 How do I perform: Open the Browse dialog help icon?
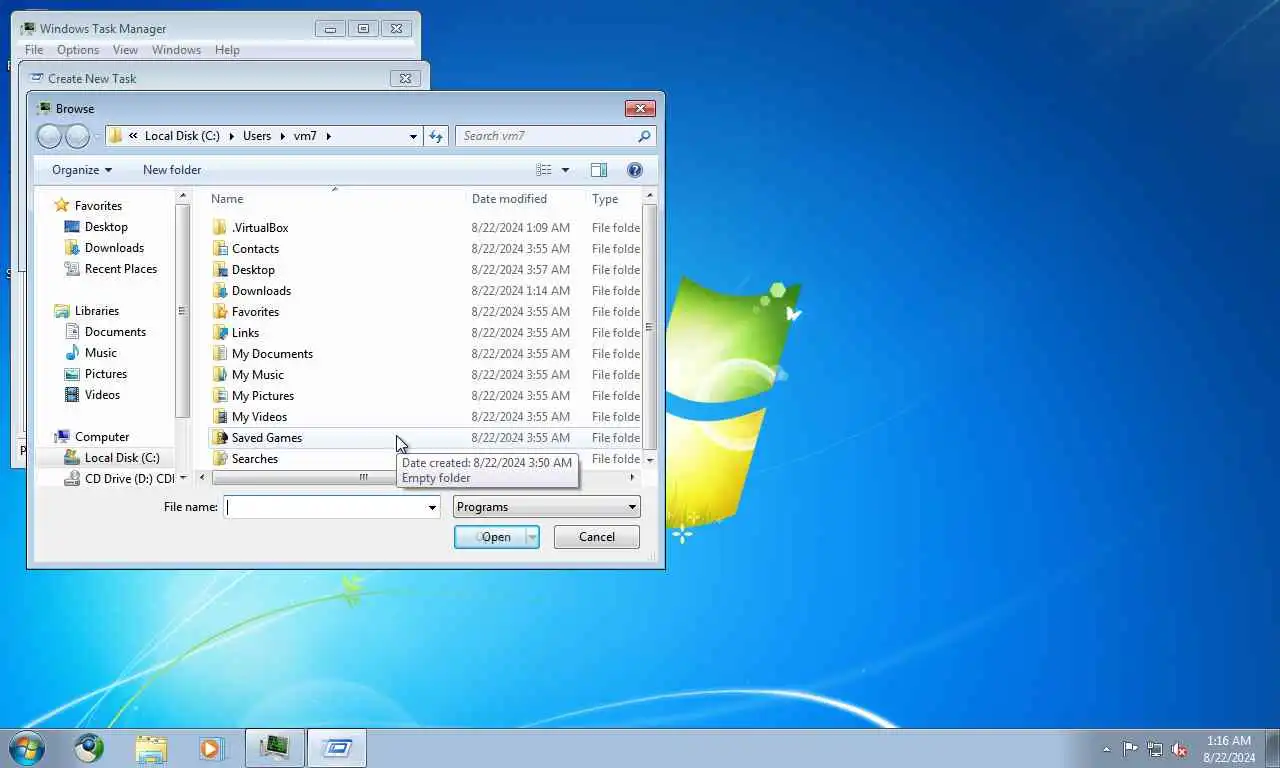tap(634, 170)
